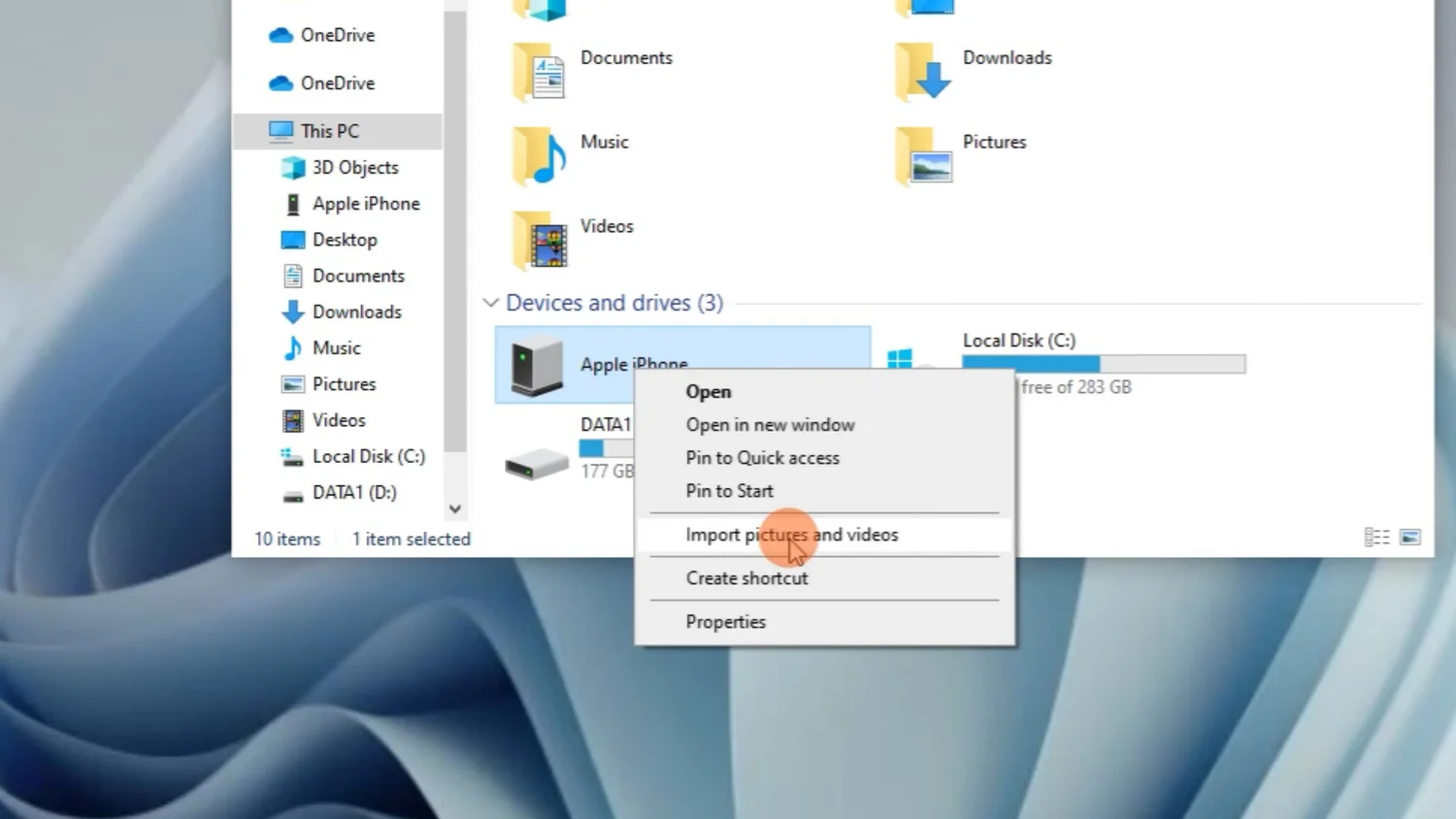Click the Devices and drives (3) heading
The image size is (1456, 819).
pyautogui.click(x=614, y=303)
